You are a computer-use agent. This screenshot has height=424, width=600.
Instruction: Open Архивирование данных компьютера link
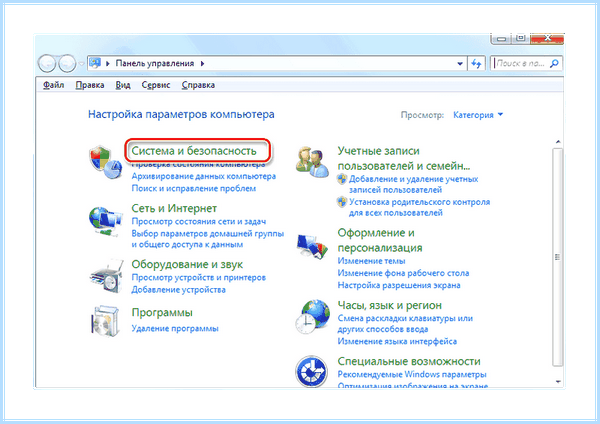[204, 176]
